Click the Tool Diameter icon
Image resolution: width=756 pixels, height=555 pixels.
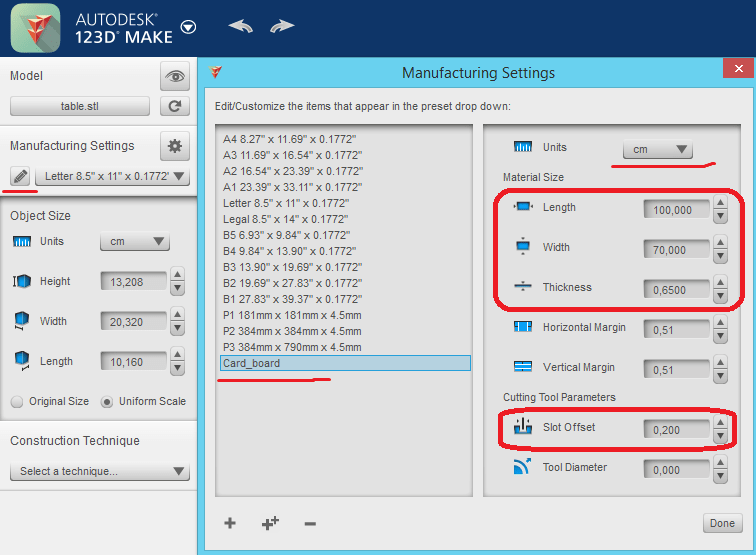pyautogui.click(x=523, y=466)
